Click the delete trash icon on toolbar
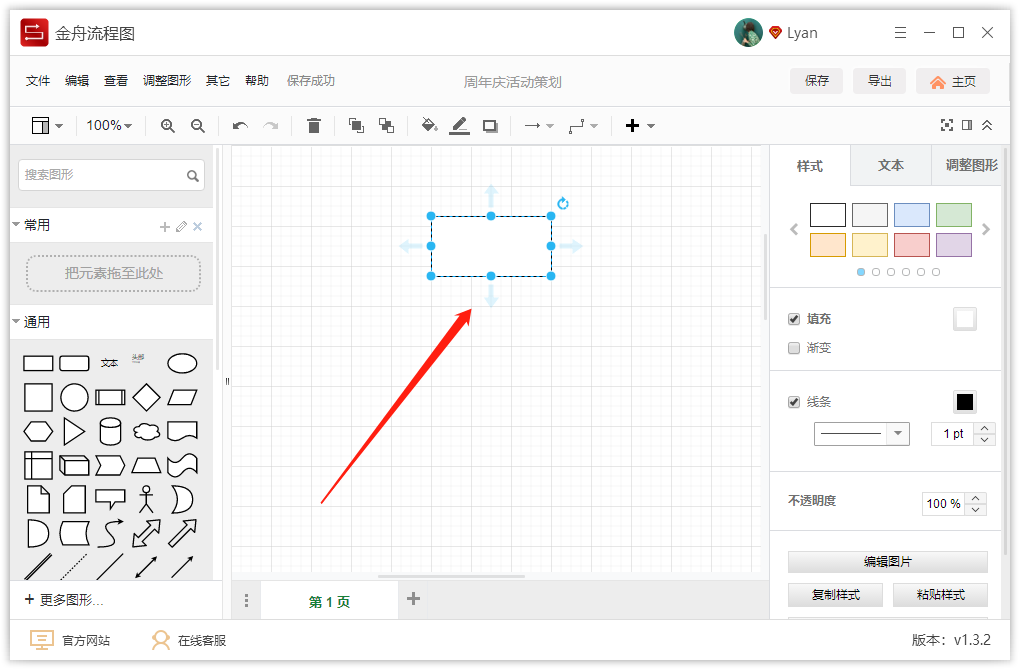This screenshot has height=670, width=1020. click(x=314, y=125)
